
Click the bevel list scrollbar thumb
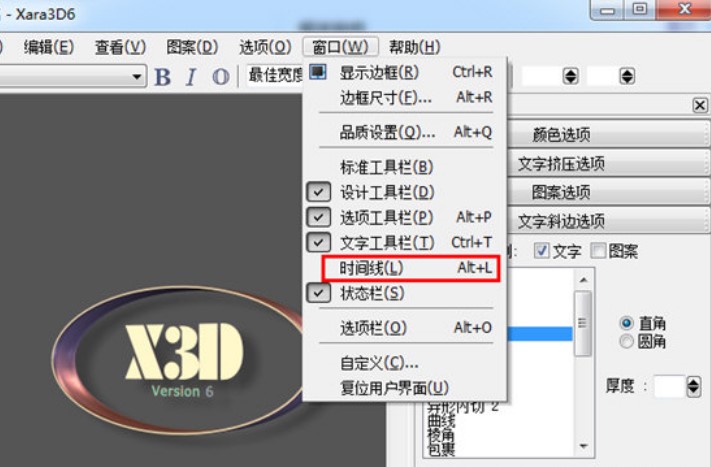click(x=583, y=323)
